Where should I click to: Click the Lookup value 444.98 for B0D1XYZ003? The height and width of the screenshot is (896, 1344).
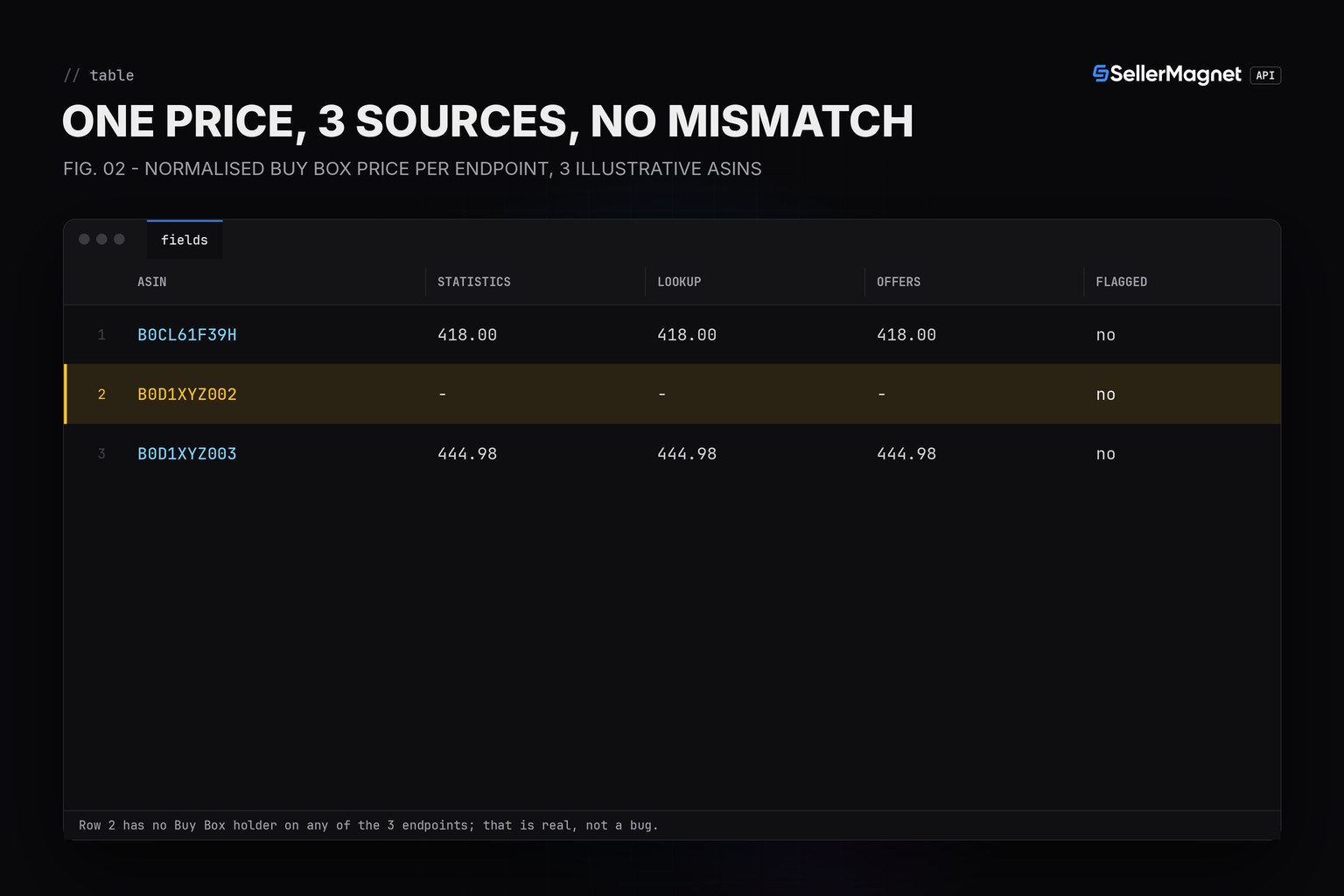687,454
